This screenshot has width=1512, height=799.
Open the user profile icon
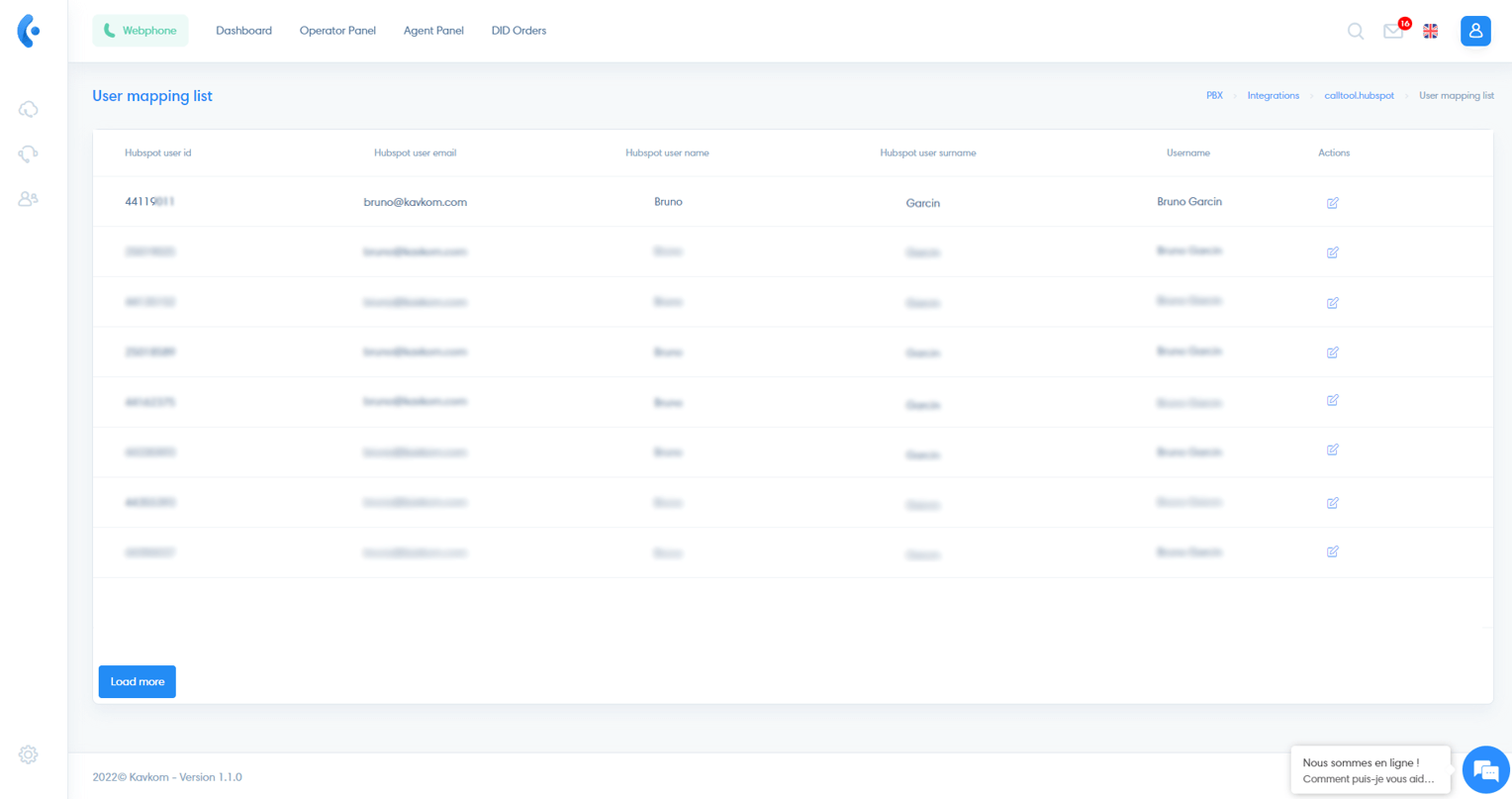(1474, 31)
